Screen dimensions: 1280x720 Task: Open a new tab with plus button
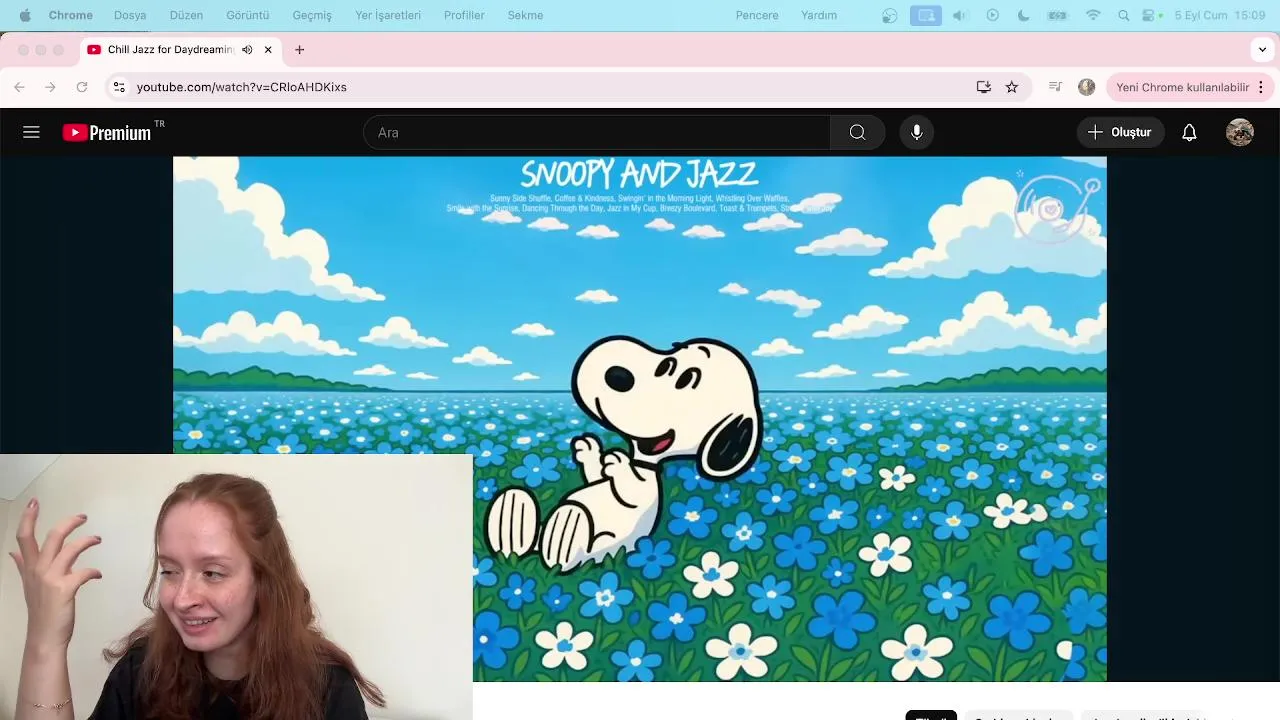click(299, 49)
